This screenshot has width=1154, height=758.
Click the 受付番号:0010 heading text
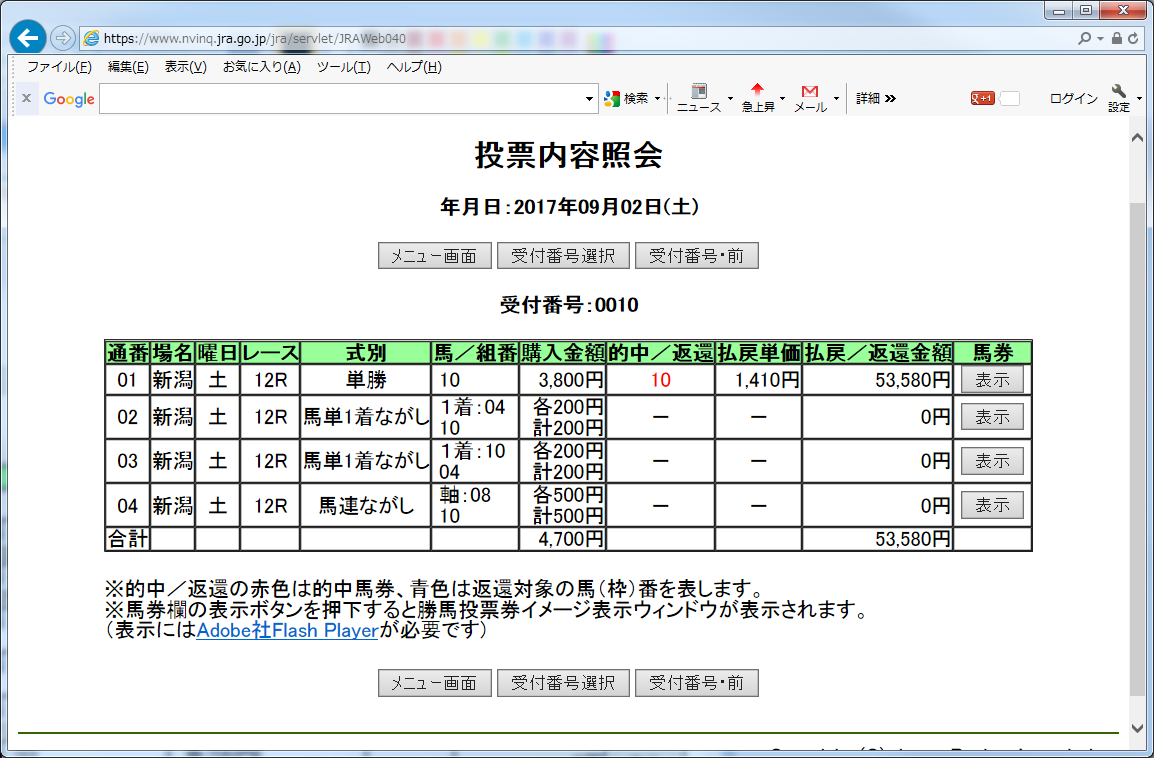tap(569, 305)
